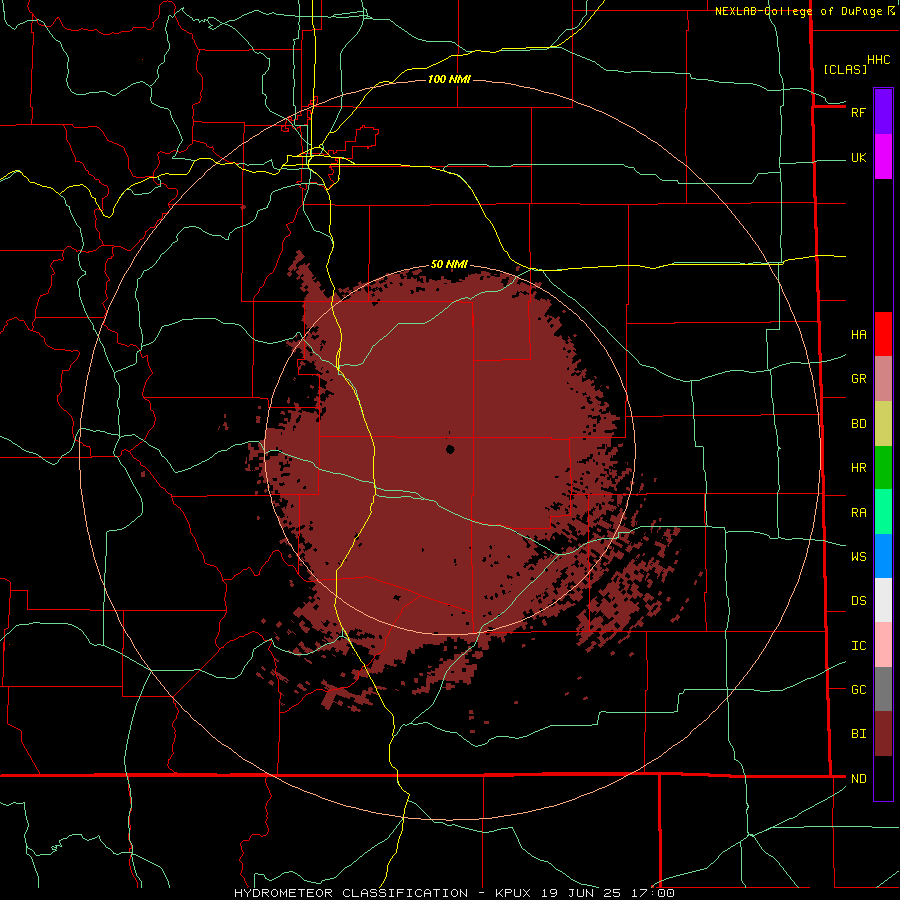Click the WS blue legend color block

coord(883,556)
